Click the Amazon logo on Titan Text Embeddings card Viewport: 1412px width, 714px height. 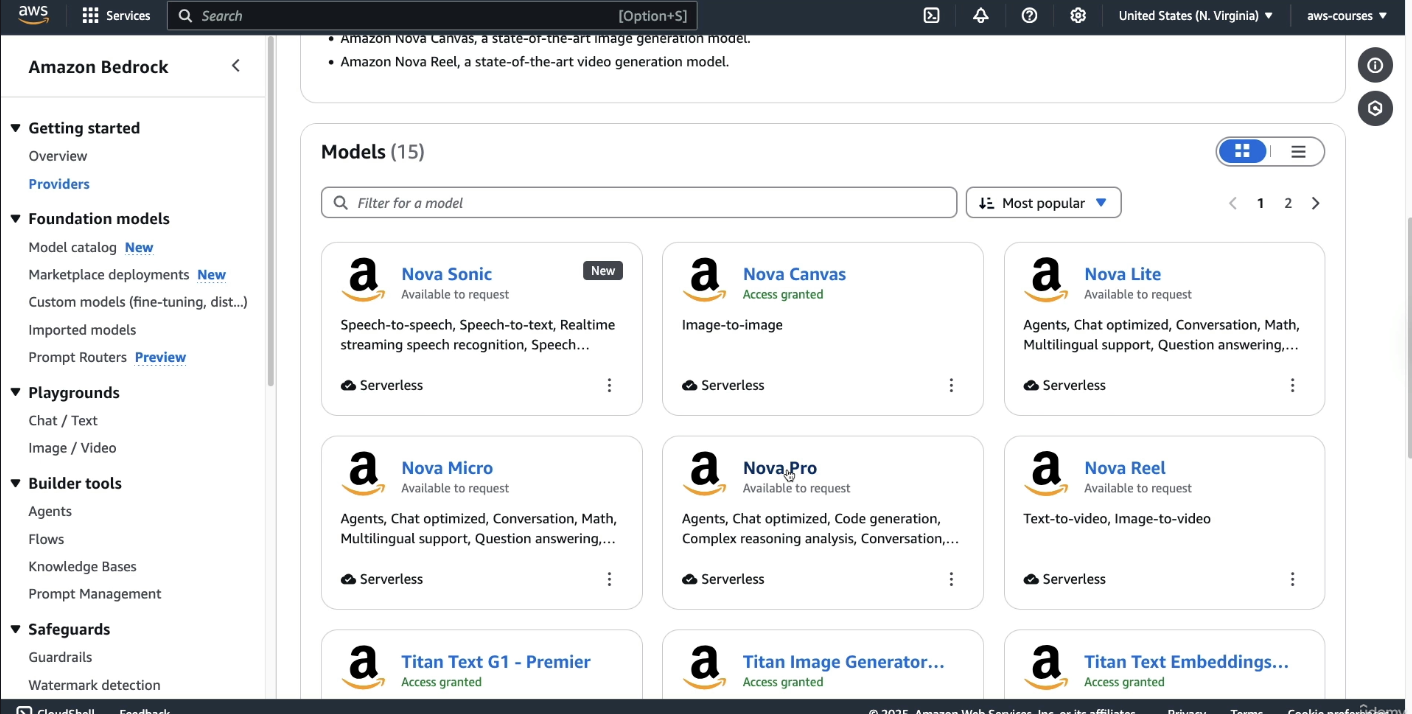pos(1046,669)
